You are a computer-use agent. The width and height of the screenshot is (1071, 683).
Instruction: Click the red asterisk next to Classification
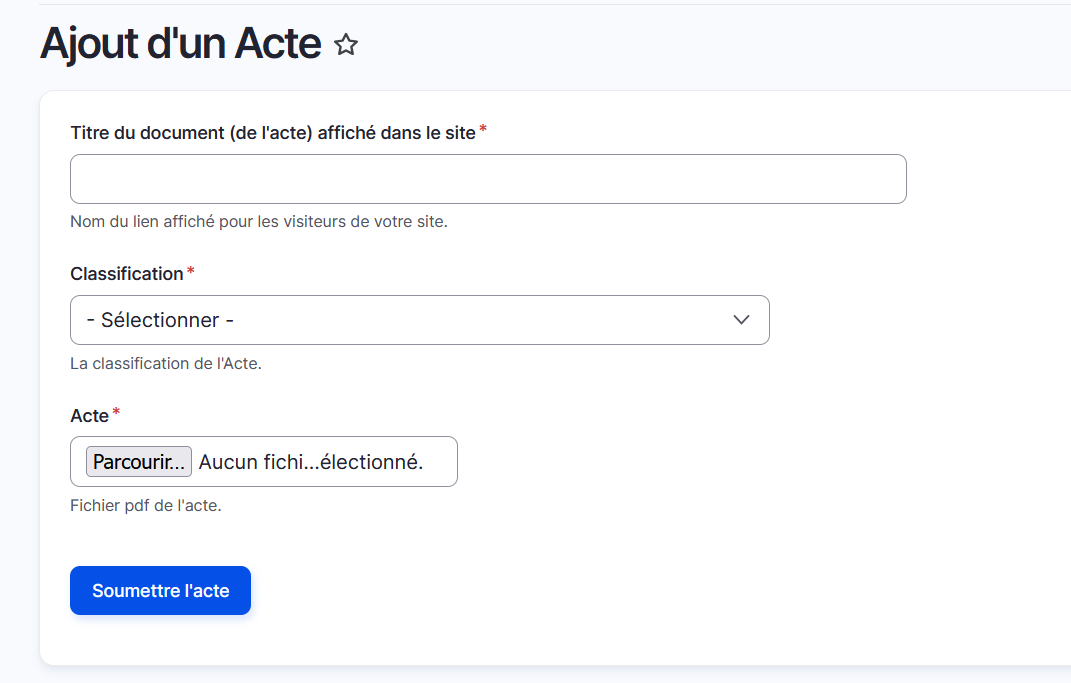[x=191, y=271]
